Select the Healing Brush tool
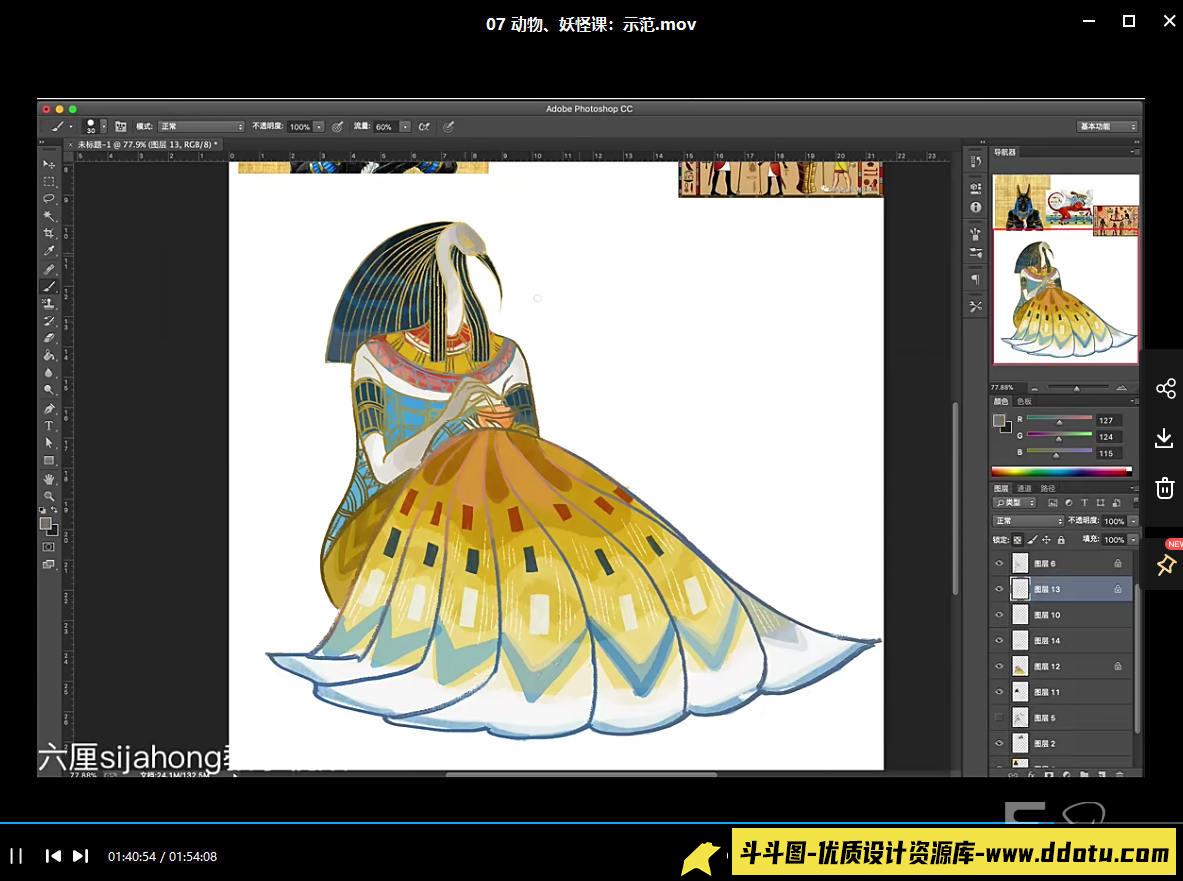The height and width of the screenshot is (881, 1183). click(x=49, y=269)
